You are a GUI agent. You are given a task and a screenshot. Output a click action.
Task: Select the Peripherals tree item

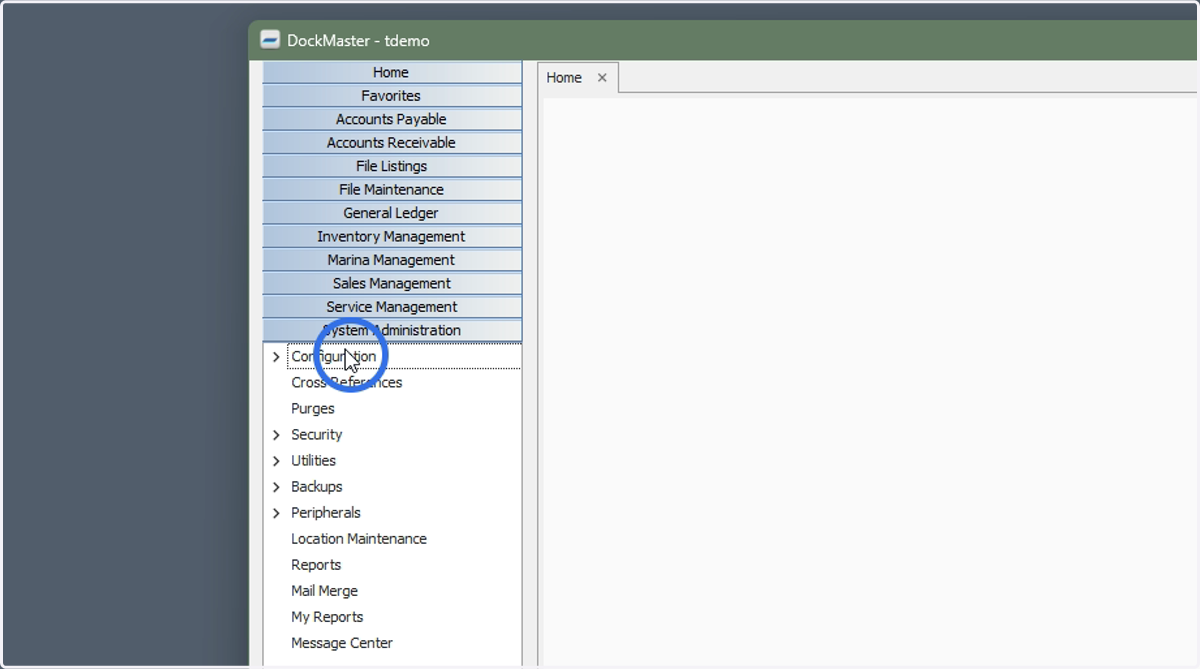[326, 512]
